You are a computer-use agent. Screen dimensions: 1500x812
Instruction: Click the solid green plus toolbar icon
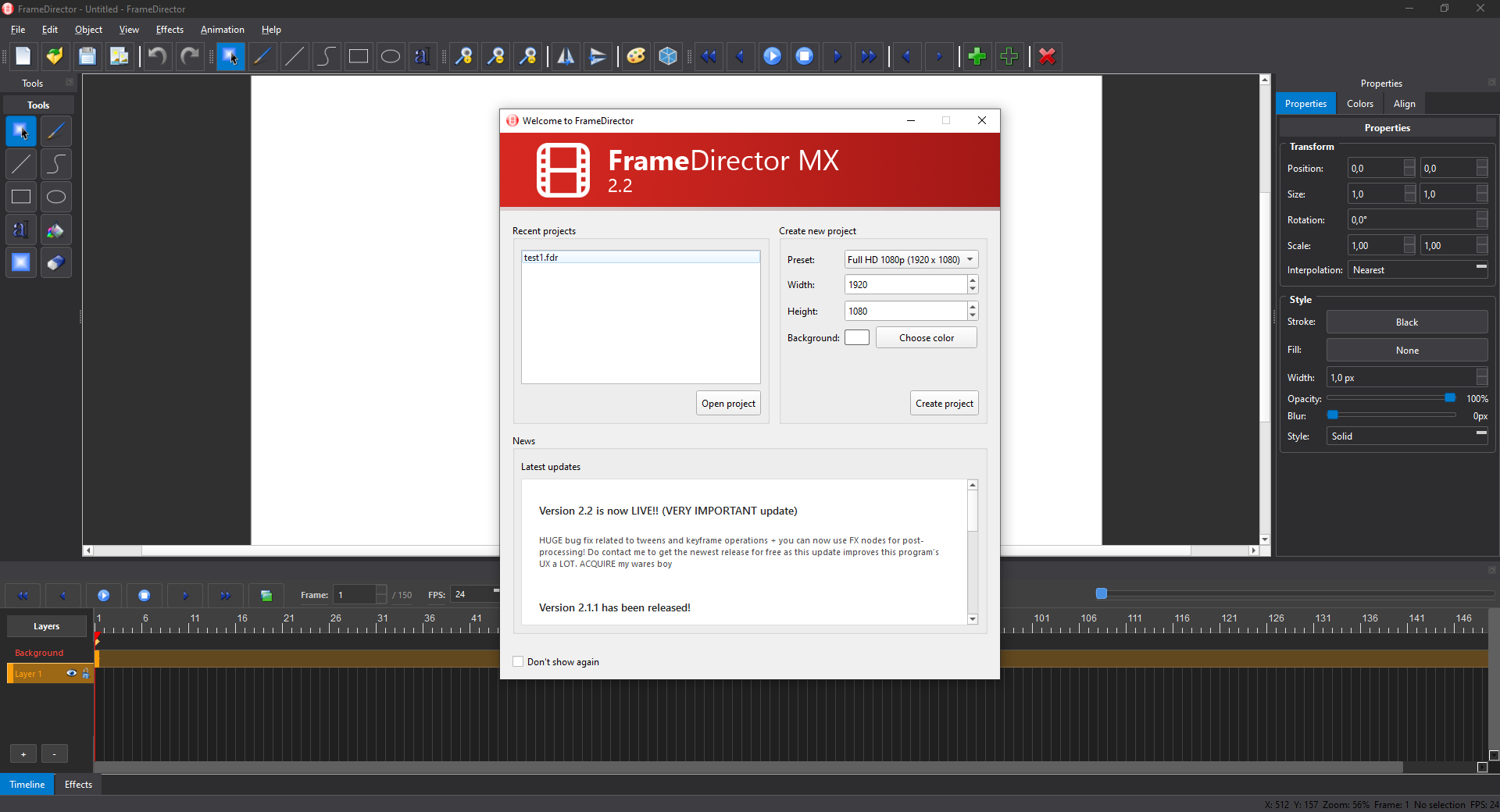(977, 56)
